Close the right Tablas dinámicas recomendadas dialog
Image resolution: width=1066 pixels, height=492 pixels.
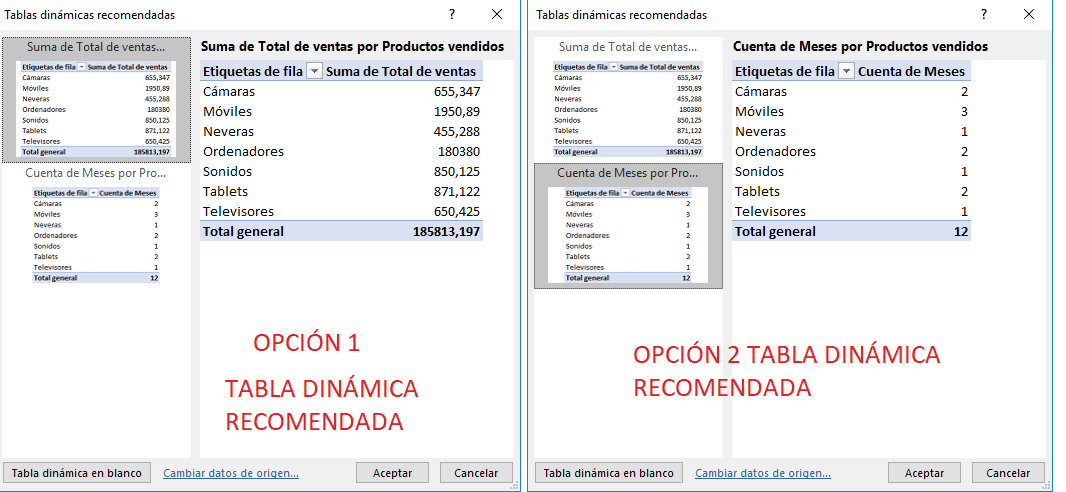pos(1029,14)
